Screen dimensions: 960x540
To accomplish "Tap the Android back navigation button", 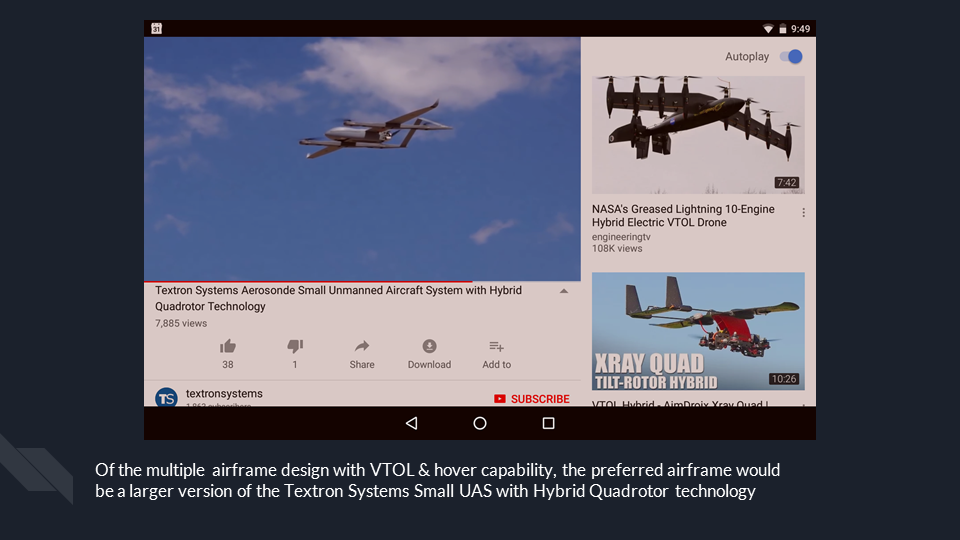I will click(411, 423).
